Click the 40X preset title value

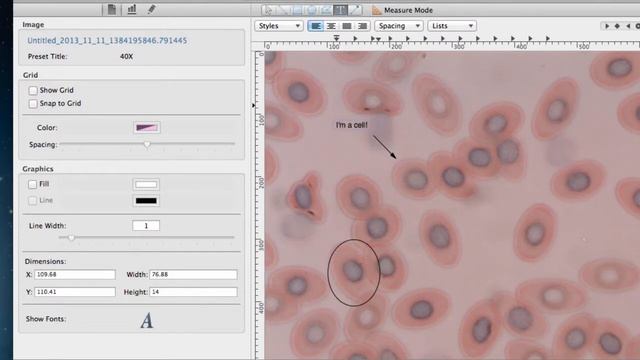coord(127,57)
